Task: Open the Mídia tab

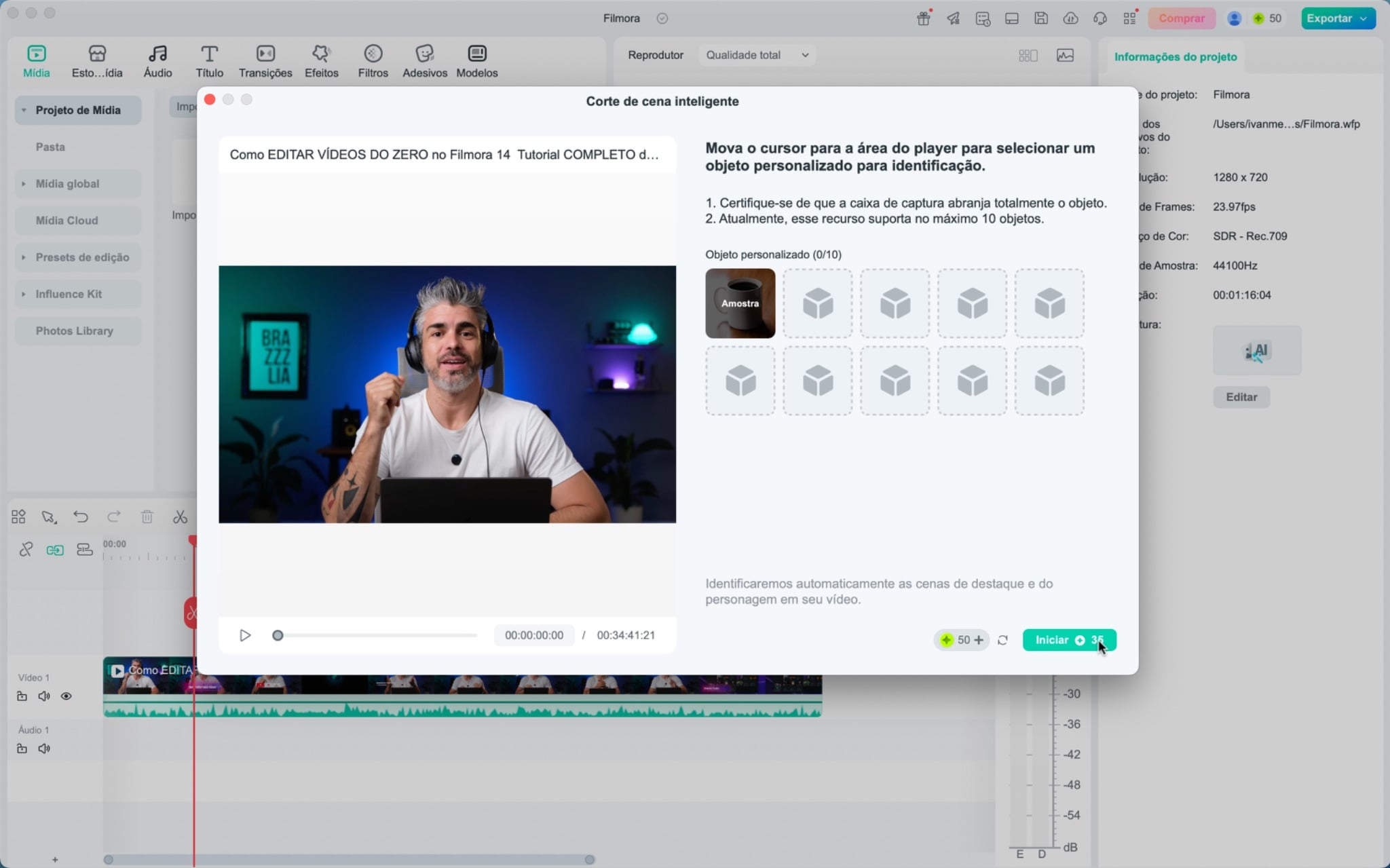Action: (x=36, y=61)
